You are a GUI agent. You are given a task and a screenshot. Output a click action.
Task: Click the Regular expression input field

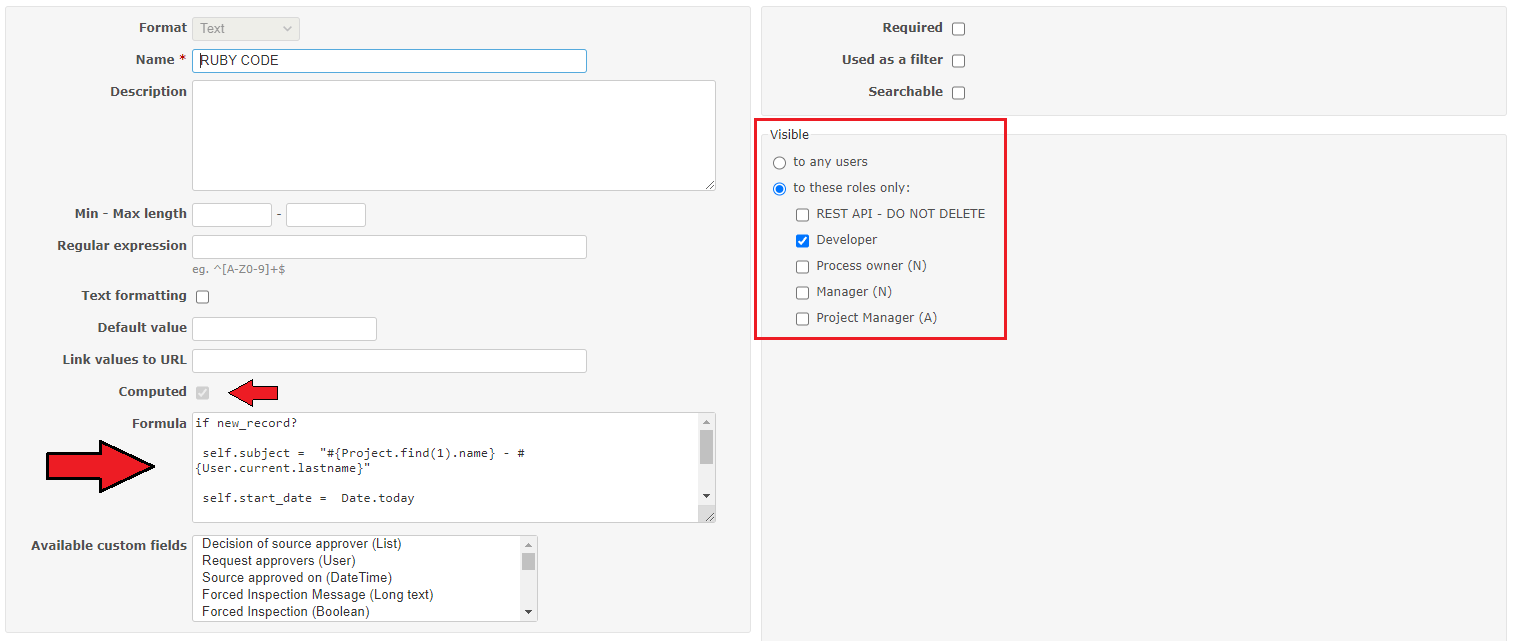click(x=388, y=246)
